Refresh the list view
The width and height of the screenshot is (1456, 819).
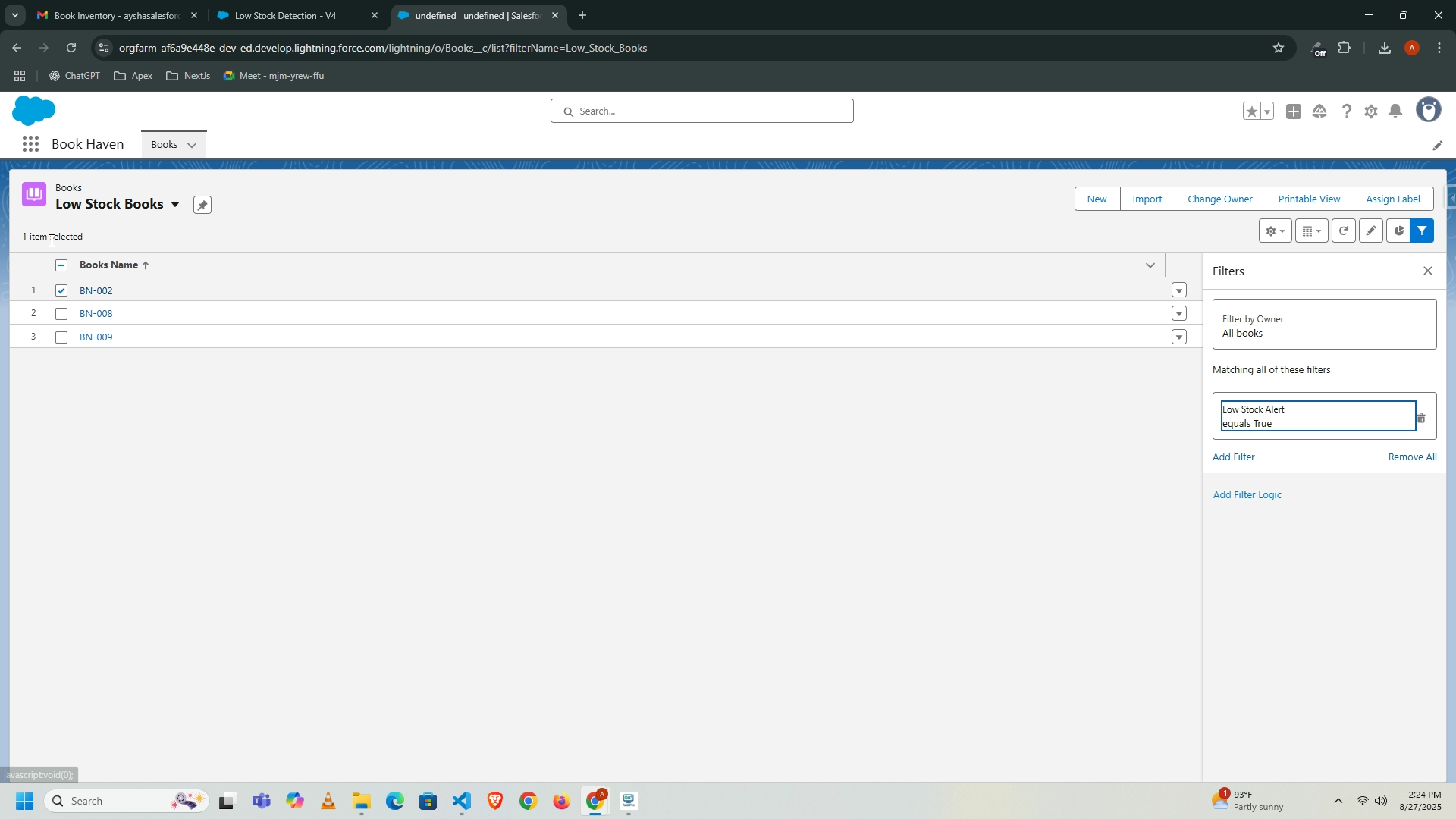1343,231
